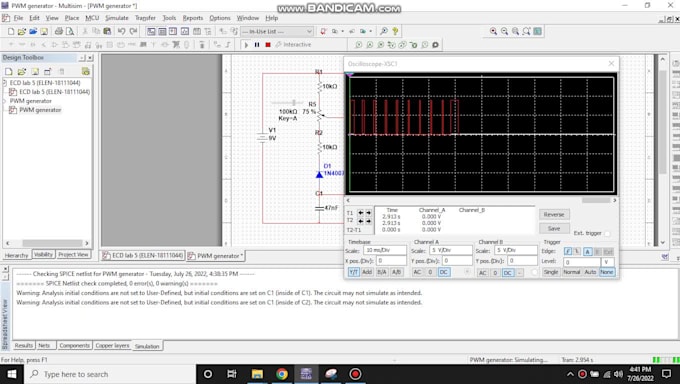Click Channel A Scale 5 V/Div field
This screenshot has width=680, height=384.
[451, 250]
